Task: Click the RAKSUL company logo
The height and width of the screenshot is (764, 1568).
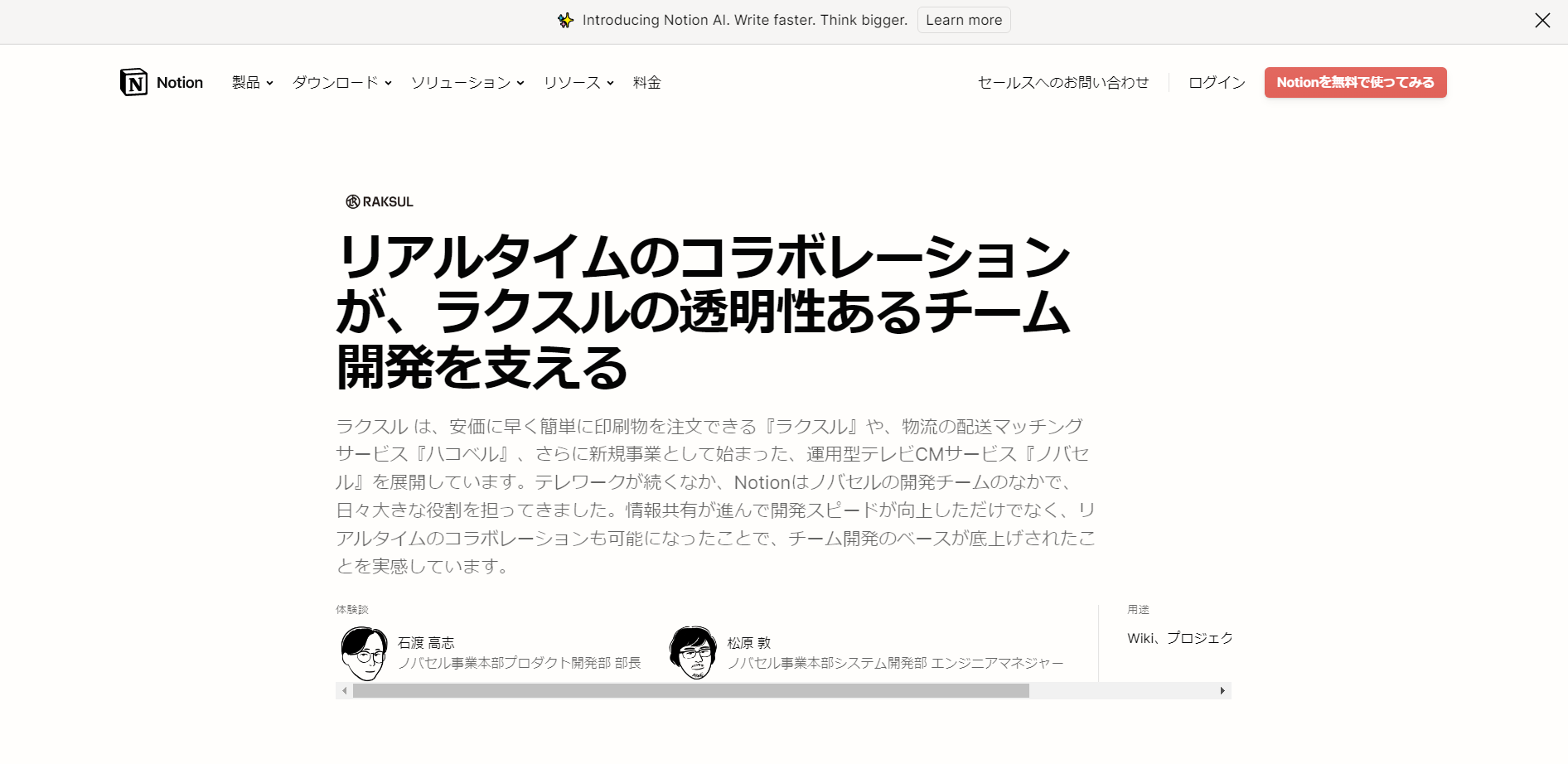Action: click(x=380, y=201)
